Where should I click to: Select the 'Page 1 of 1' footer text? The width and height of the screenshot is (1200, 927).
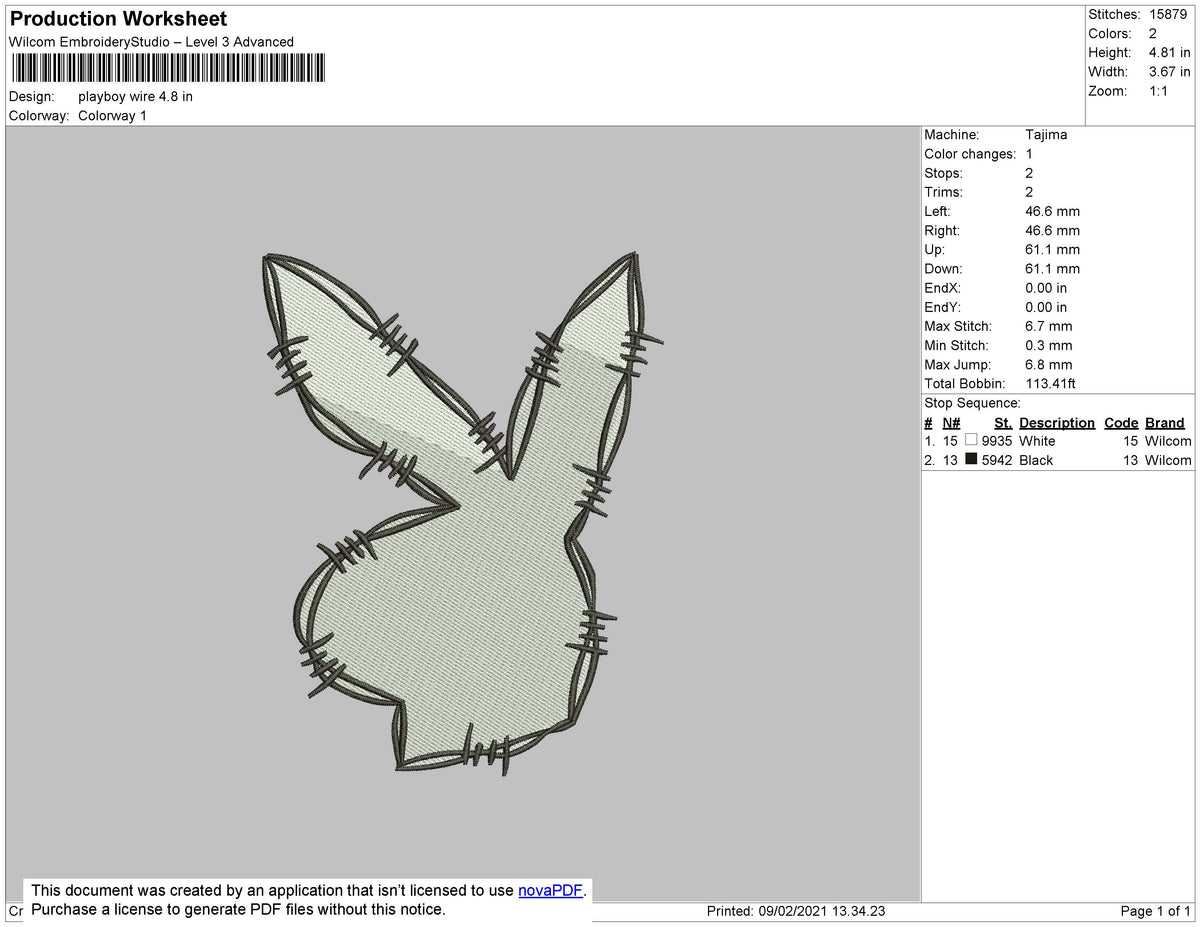(x=1156, y=911)
